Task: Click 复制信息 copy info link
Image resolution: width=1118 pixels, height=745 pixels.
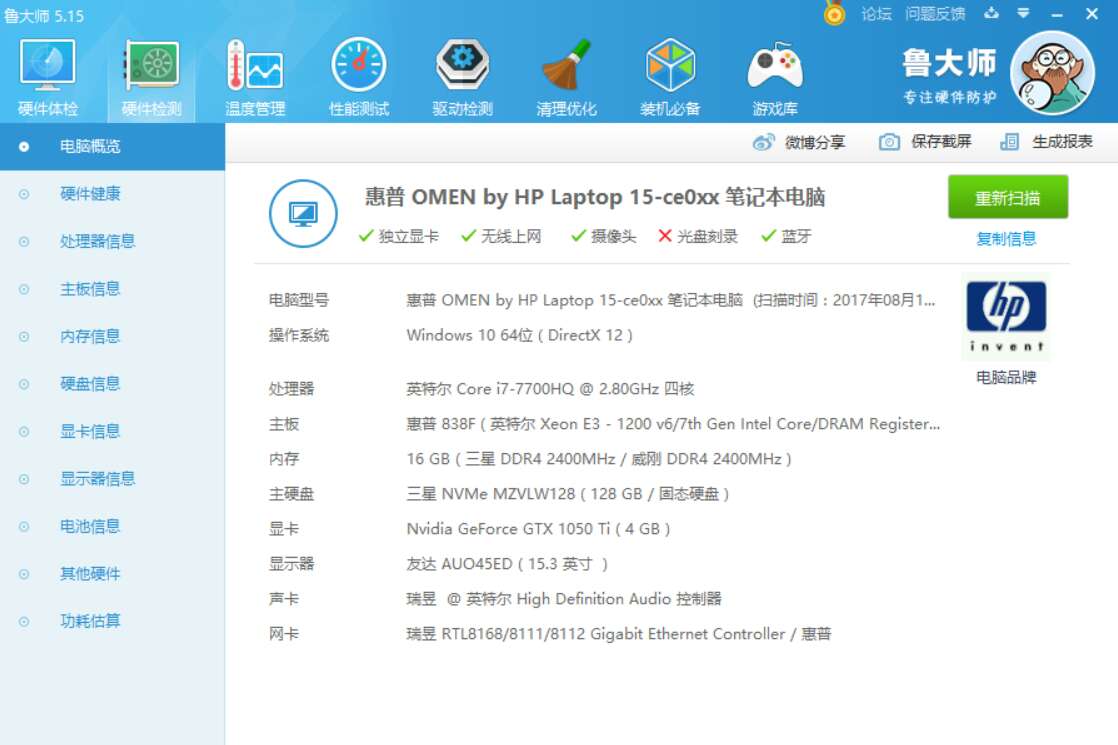Action: coord(1006,239)
